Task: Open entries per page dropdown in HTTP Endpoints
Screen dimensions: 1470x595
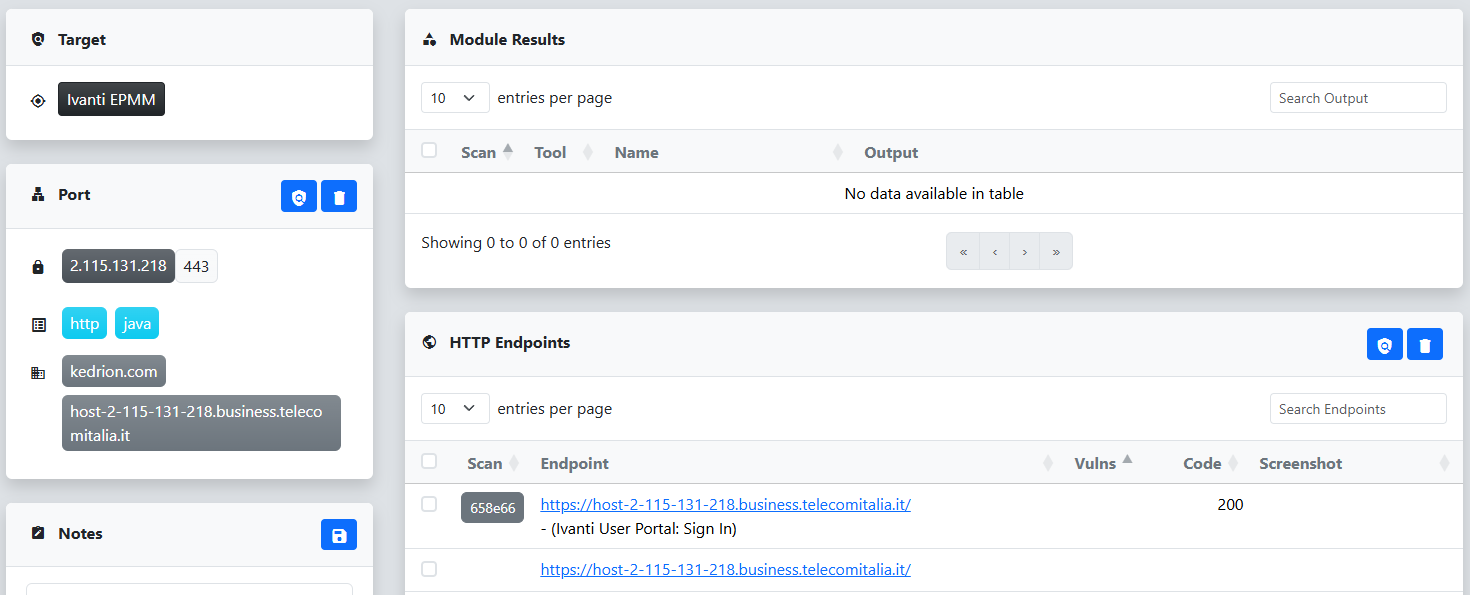Action: 455,409
